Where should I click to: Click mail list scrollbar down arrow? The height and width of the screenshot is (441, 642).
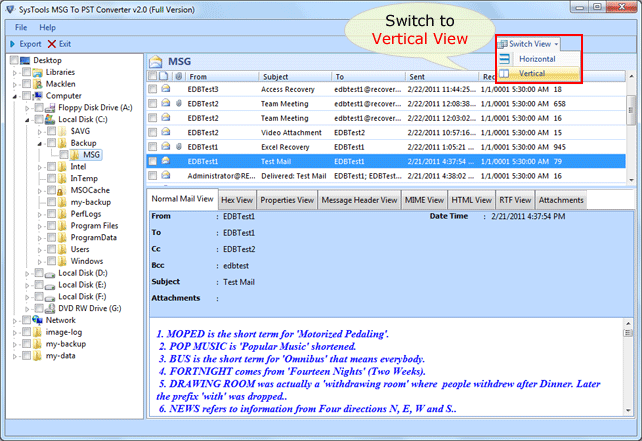click(631, 180)
